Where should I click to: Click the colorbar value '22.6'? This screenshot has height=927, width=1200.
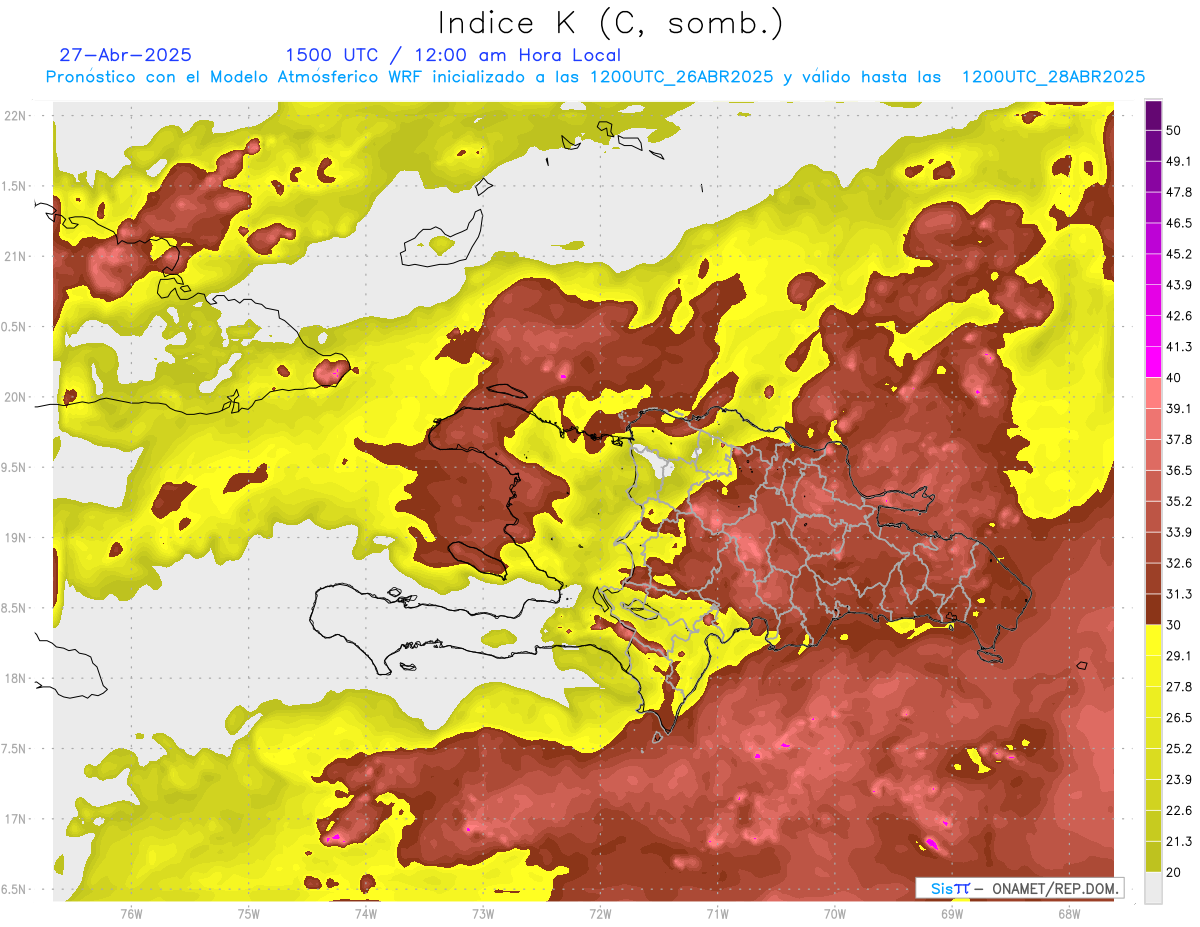tap(1179, 811)
